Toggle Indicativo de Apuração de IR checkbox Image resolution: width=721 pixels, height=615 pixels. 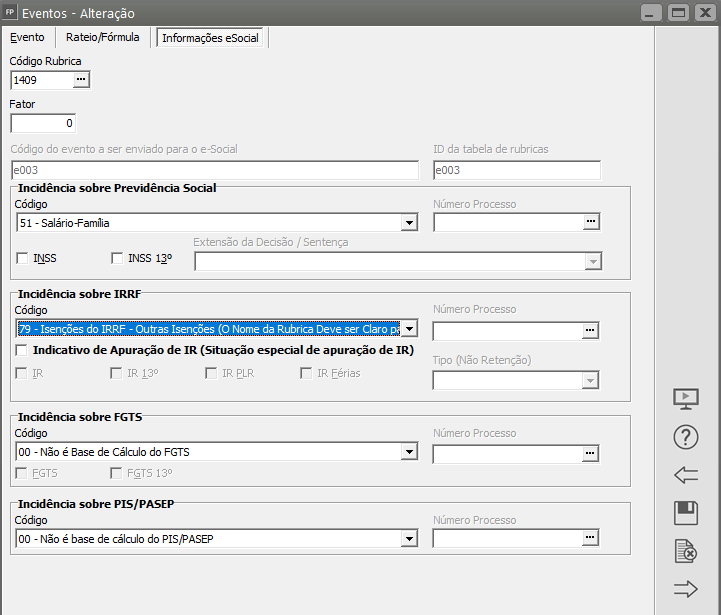point(23,351)
